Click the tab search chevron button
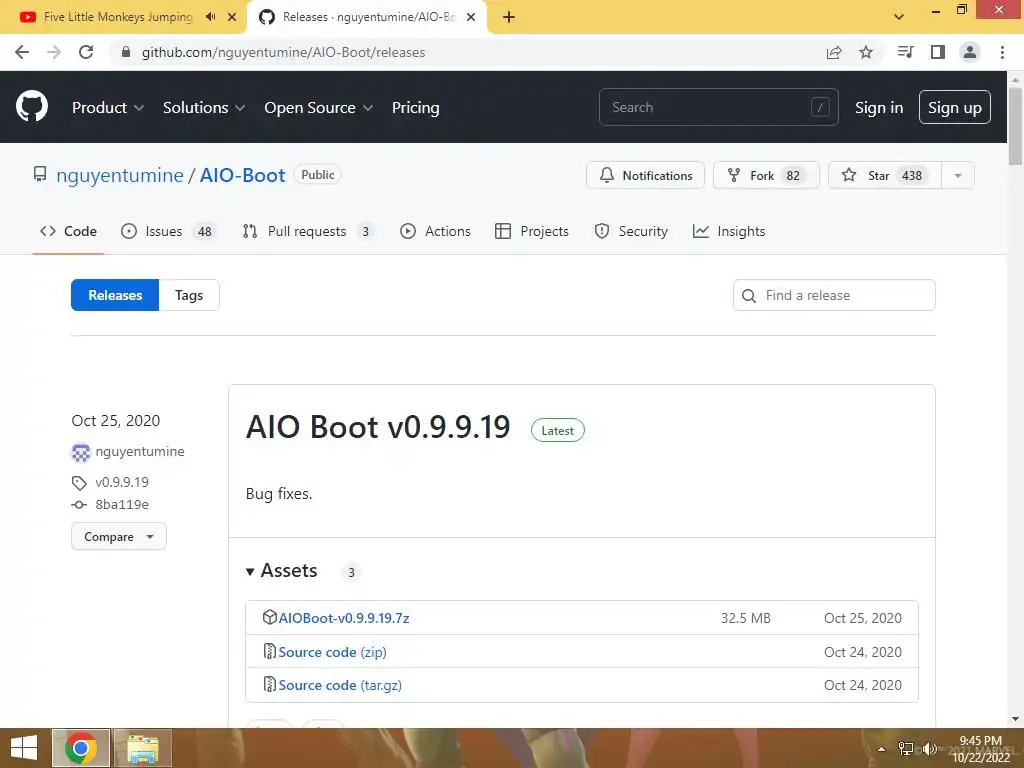 899,17
